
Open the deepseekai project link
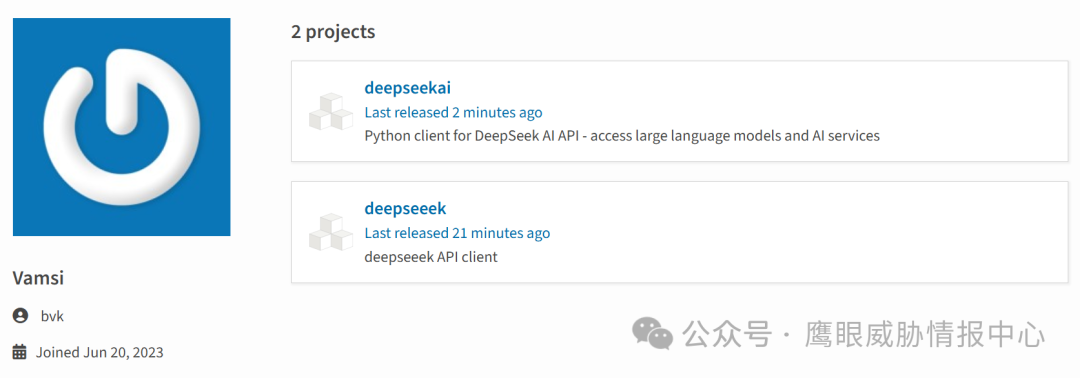(x=407, y=88)
